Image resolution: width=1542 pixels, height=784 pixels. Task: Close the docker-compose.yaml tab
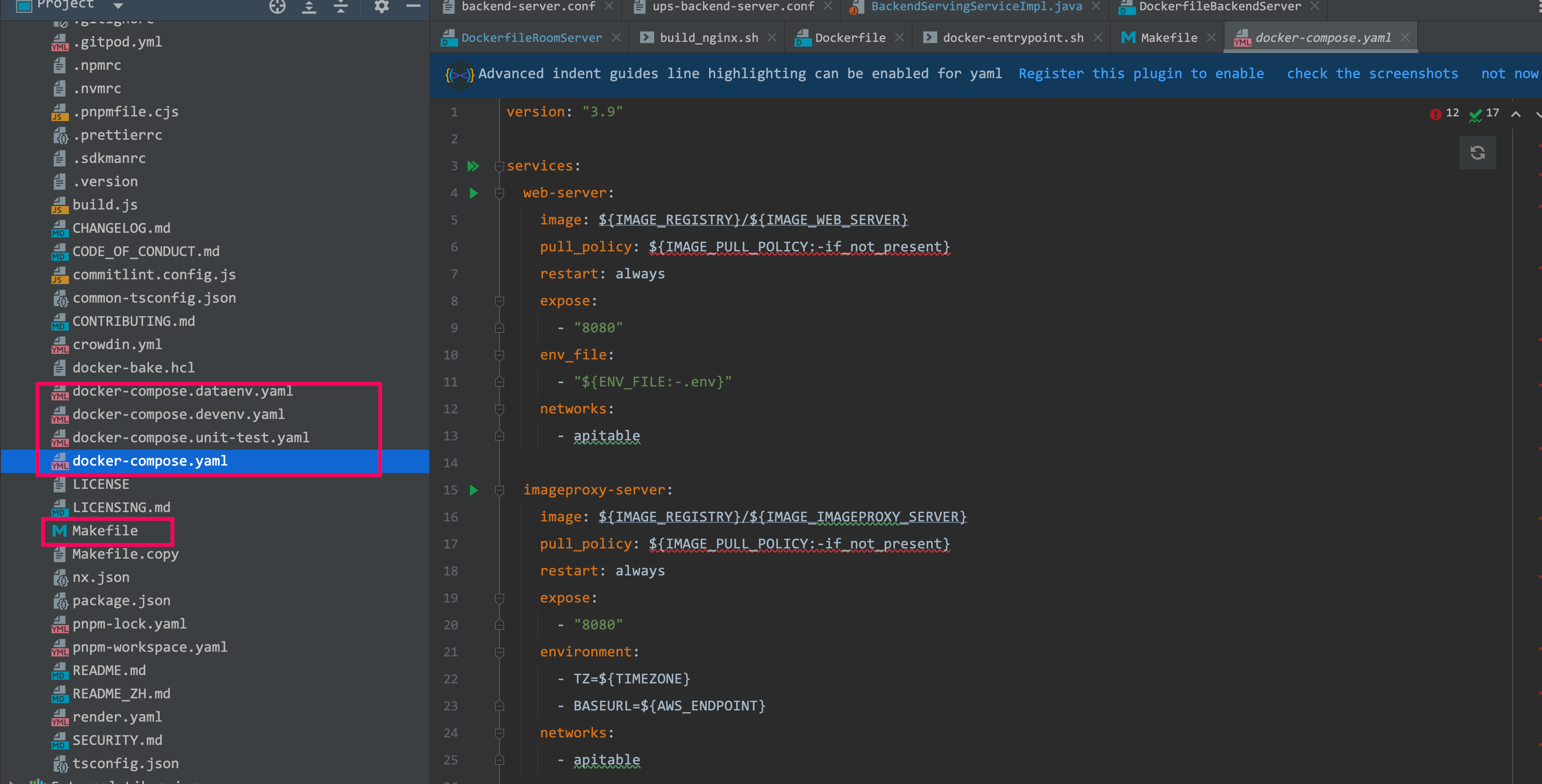1405,38
